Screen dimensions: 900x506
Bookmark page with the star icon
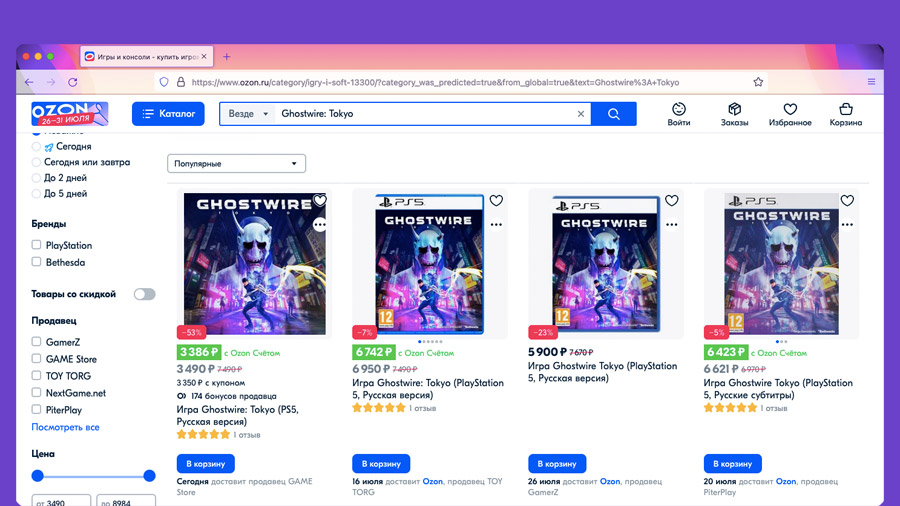click(758, 82)
